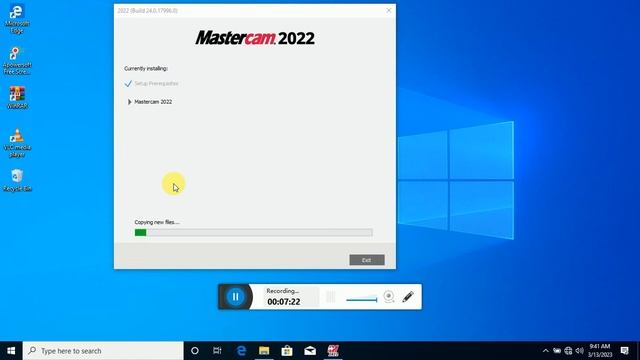
Task: Click the 'Type here to search' box
Action: (103, 351)
